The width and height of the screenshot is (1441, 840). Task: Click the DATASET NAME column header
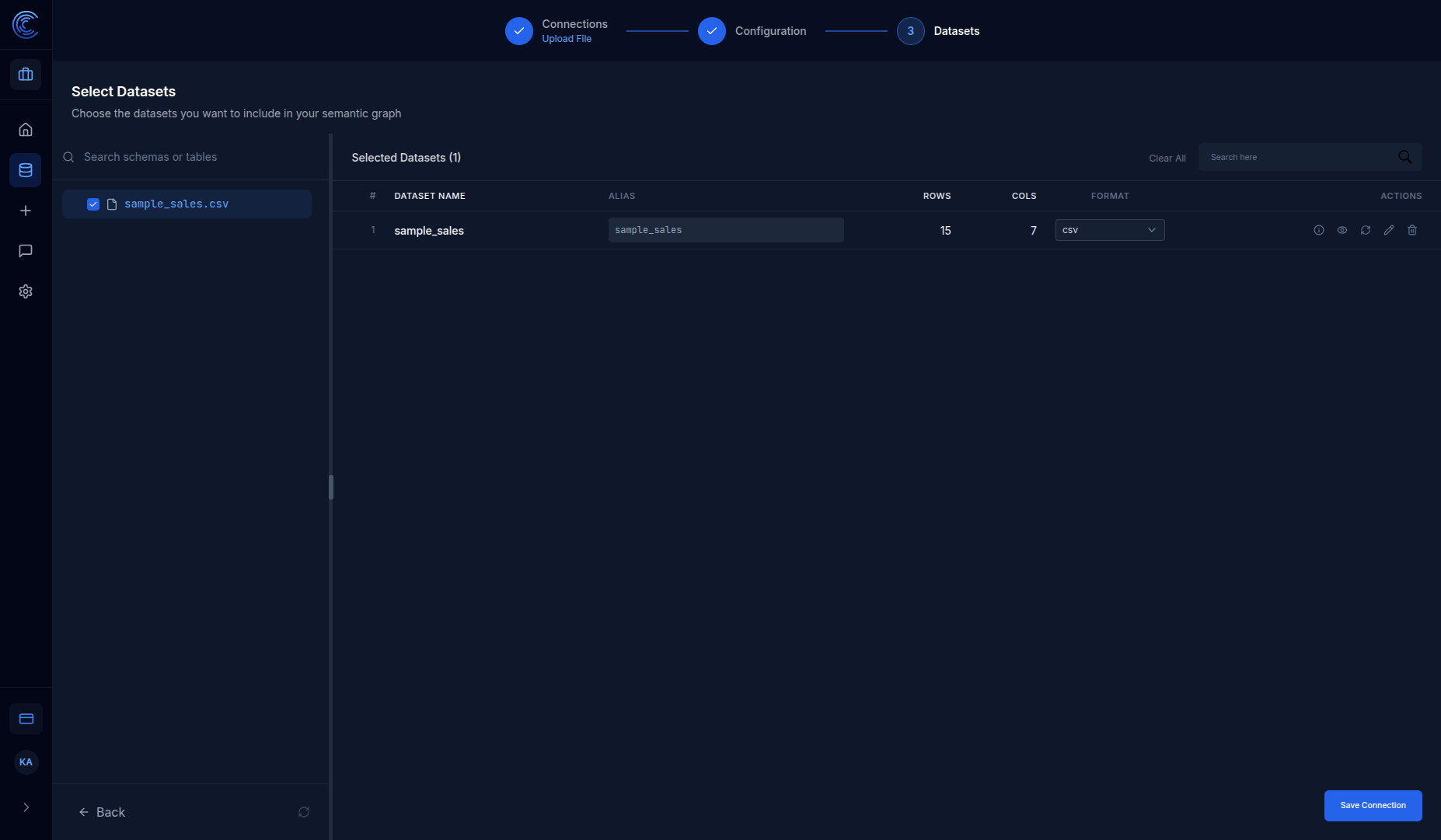click(430, 196)
